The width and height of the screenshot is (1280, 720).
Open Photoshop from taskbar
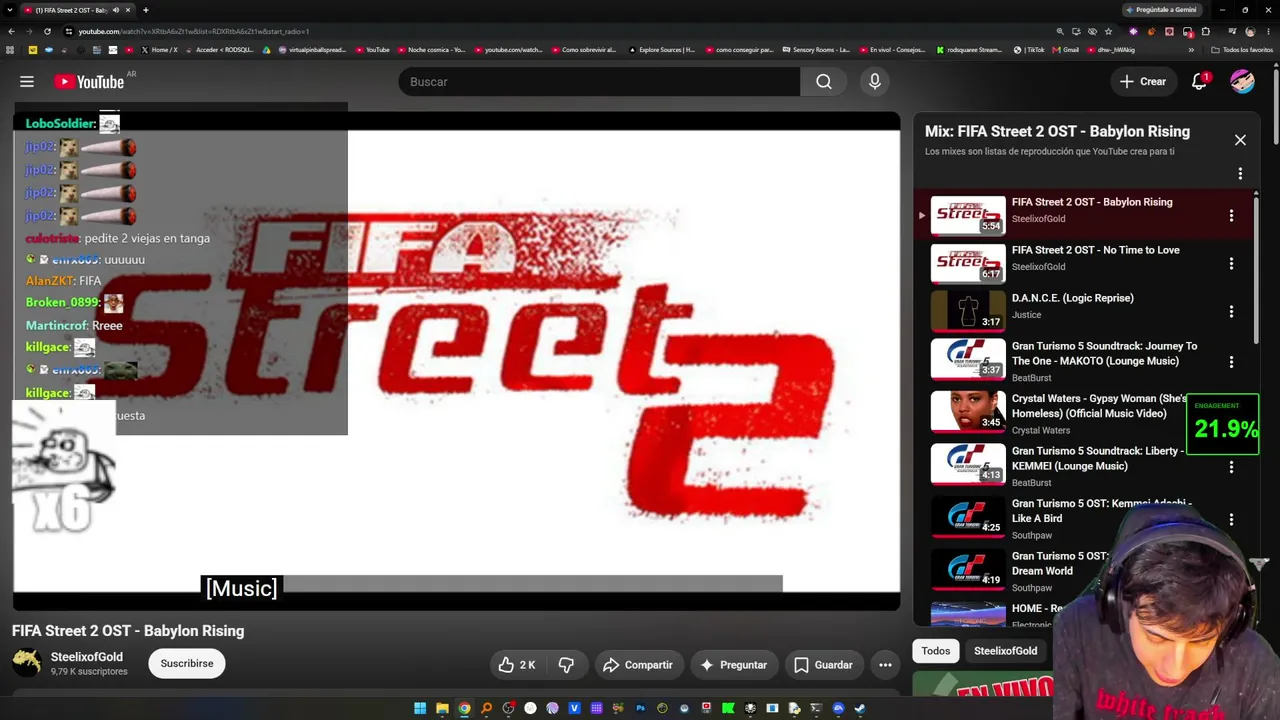pyautogui.click(x=640, y=709)
